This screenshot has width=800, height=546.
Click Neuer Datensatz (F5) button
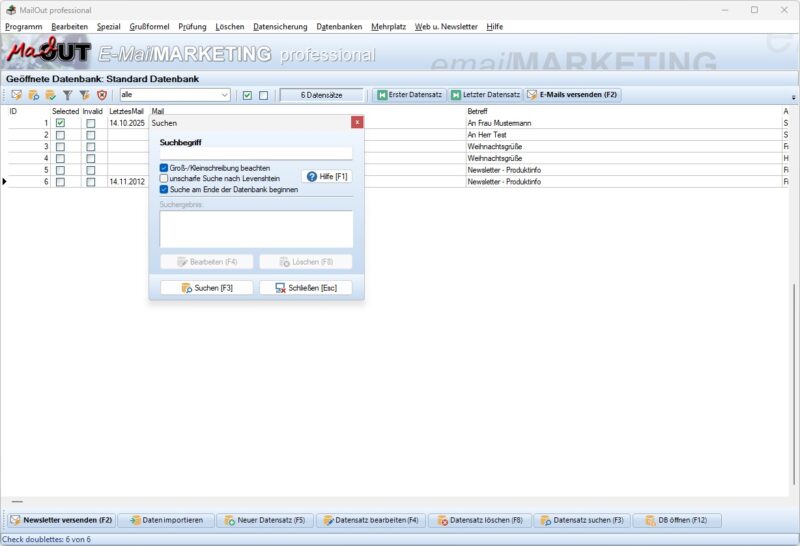264,520
